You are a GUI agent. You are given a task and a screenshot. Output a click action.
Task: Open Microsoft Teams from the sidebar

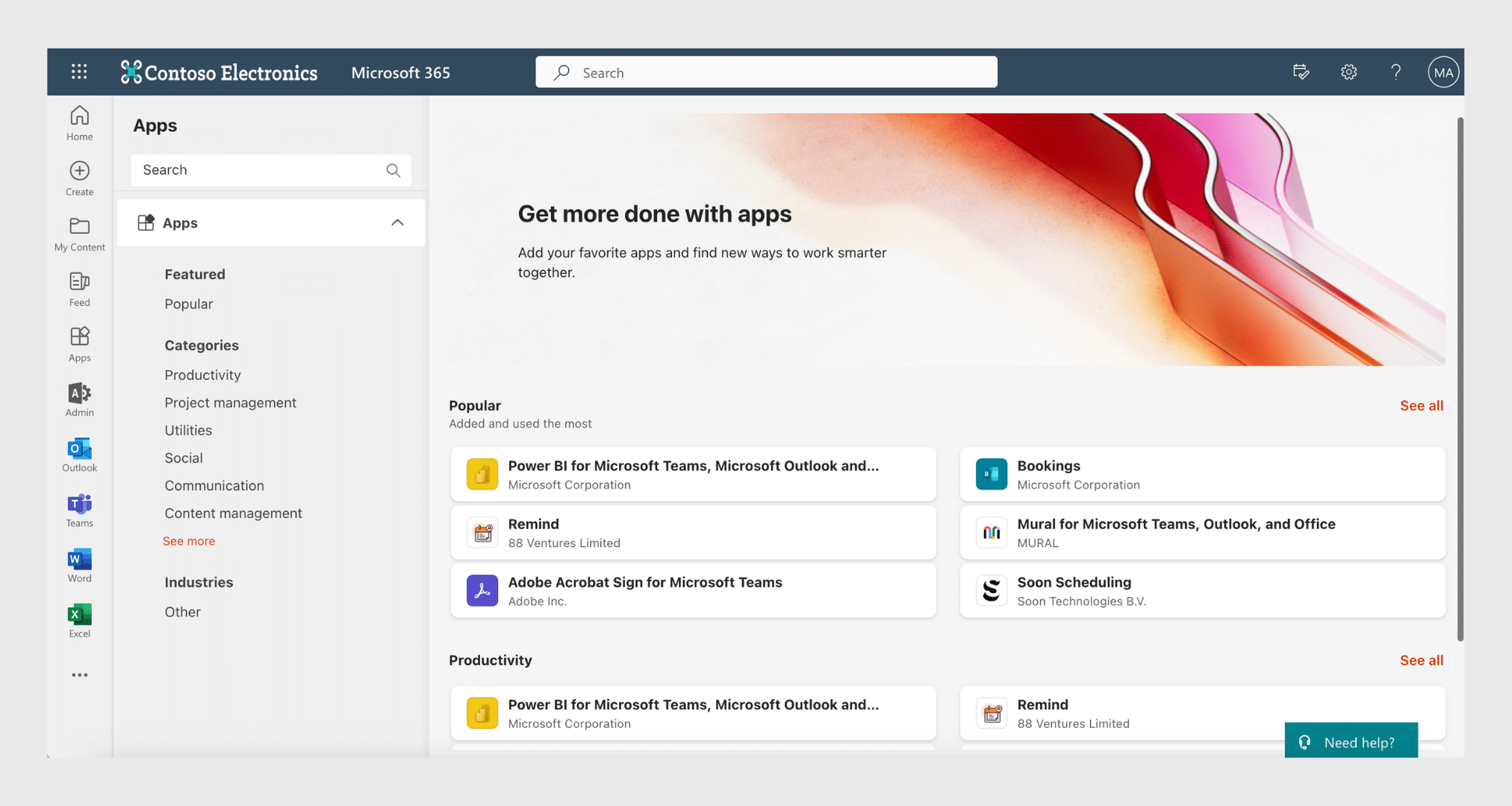(78, 509)
